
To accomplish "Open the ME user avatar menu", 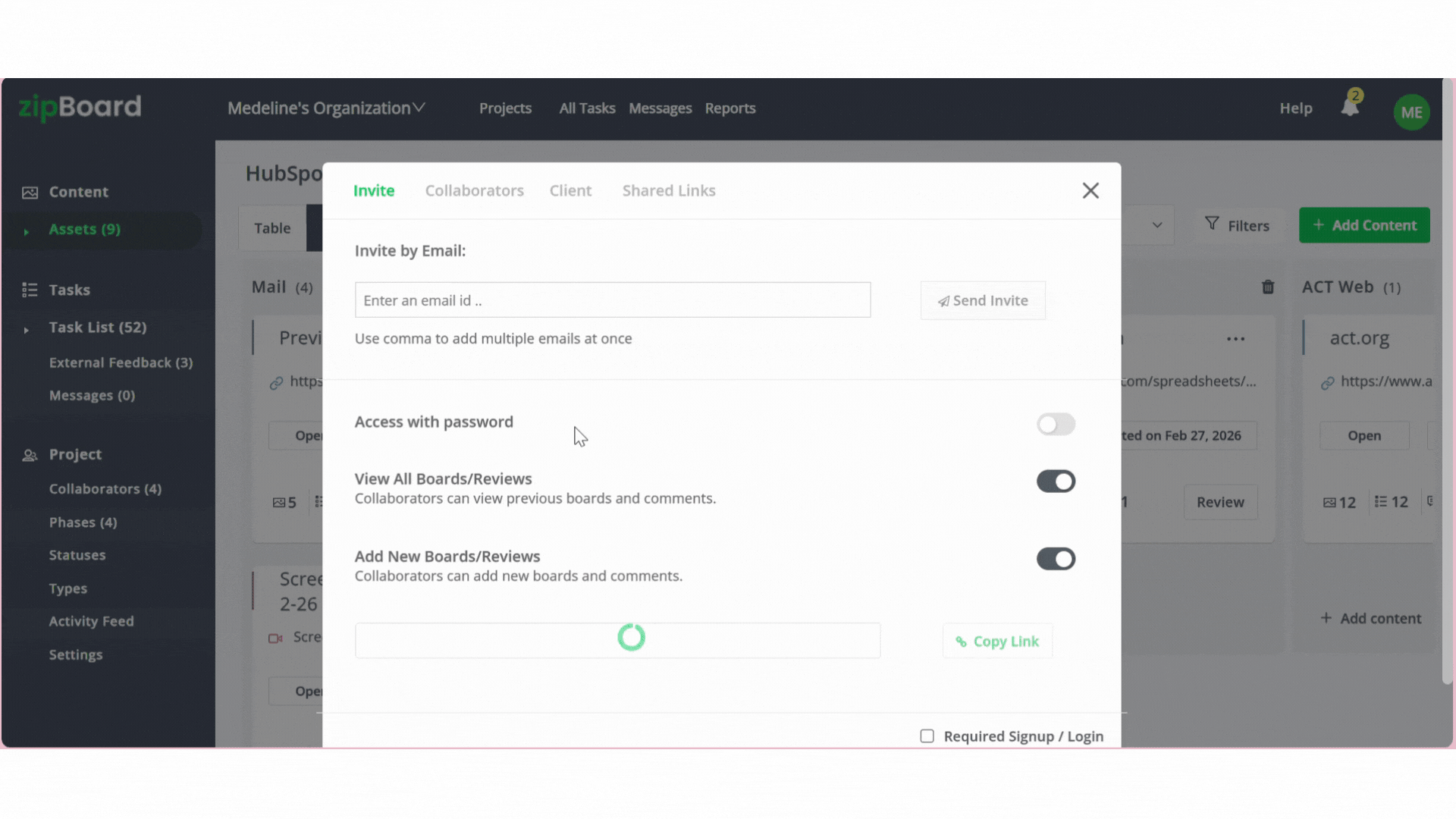I will [1411, 112].
